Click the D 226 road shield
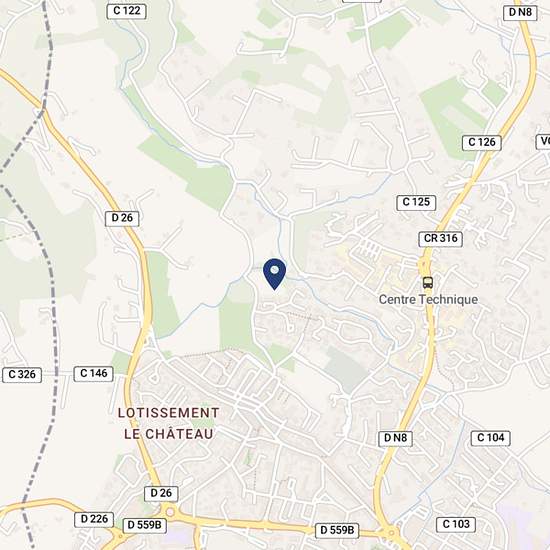 click(x=94, y=519)
